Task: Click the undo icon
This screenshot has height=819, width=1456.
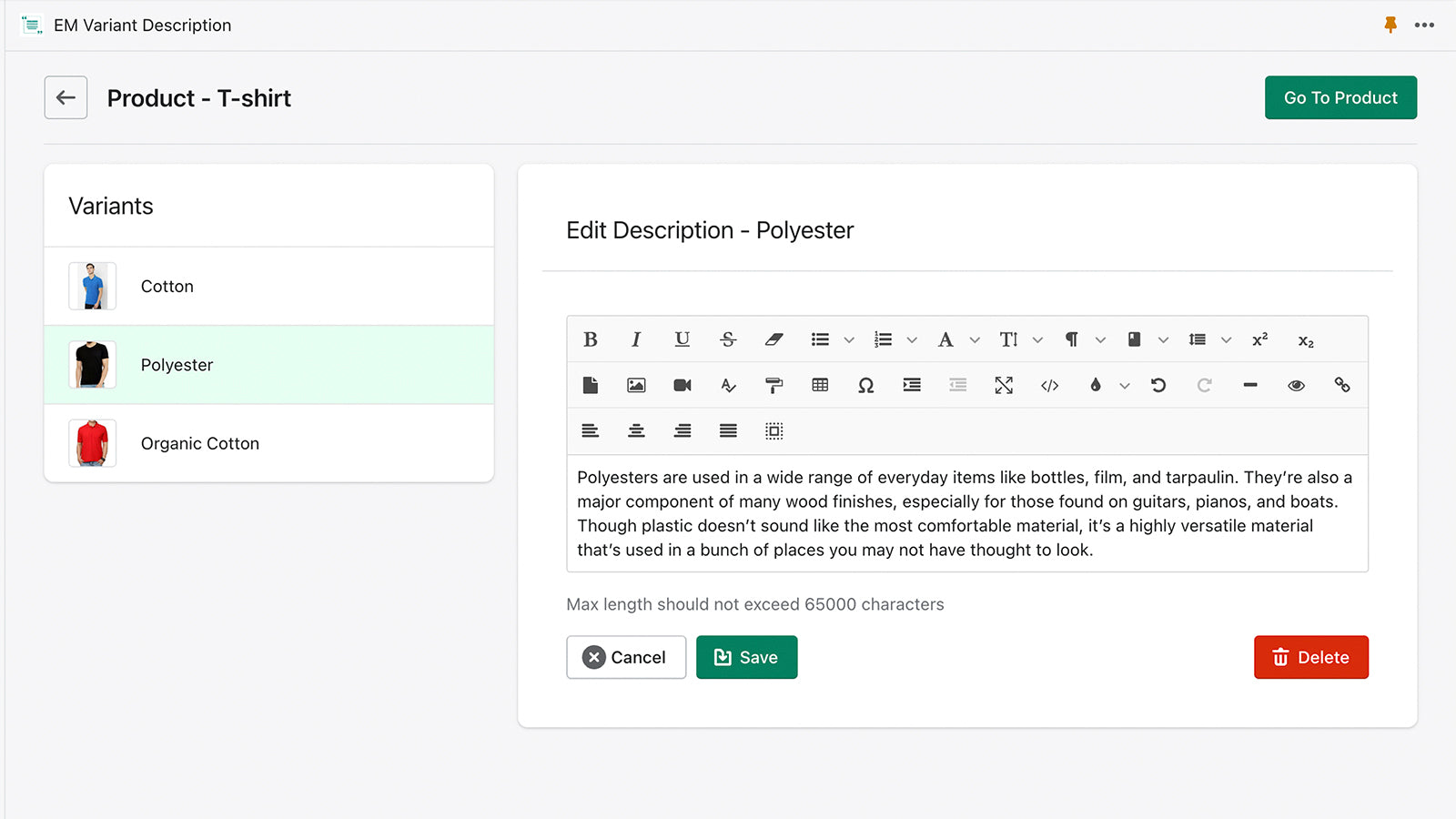Action: (x=1158, y=385)
